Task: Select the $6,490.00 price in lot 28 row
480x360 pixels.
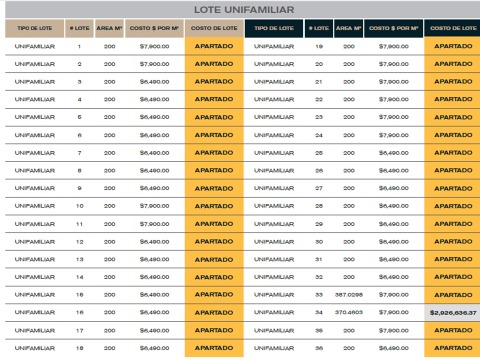Action: tap(394, 206)
